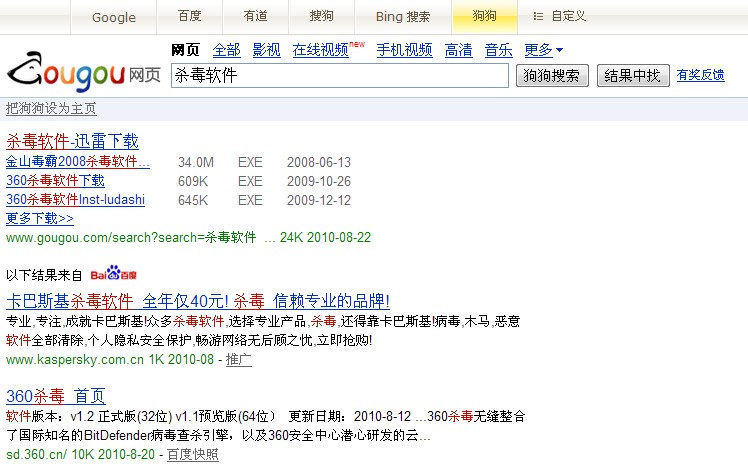Click the sd.360.cn/ URL text

coord(37,454)
